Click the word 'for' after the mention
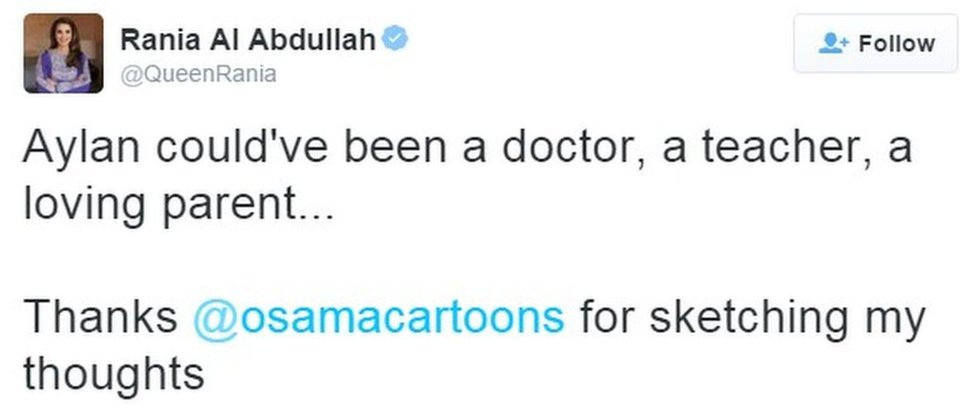 609,317
